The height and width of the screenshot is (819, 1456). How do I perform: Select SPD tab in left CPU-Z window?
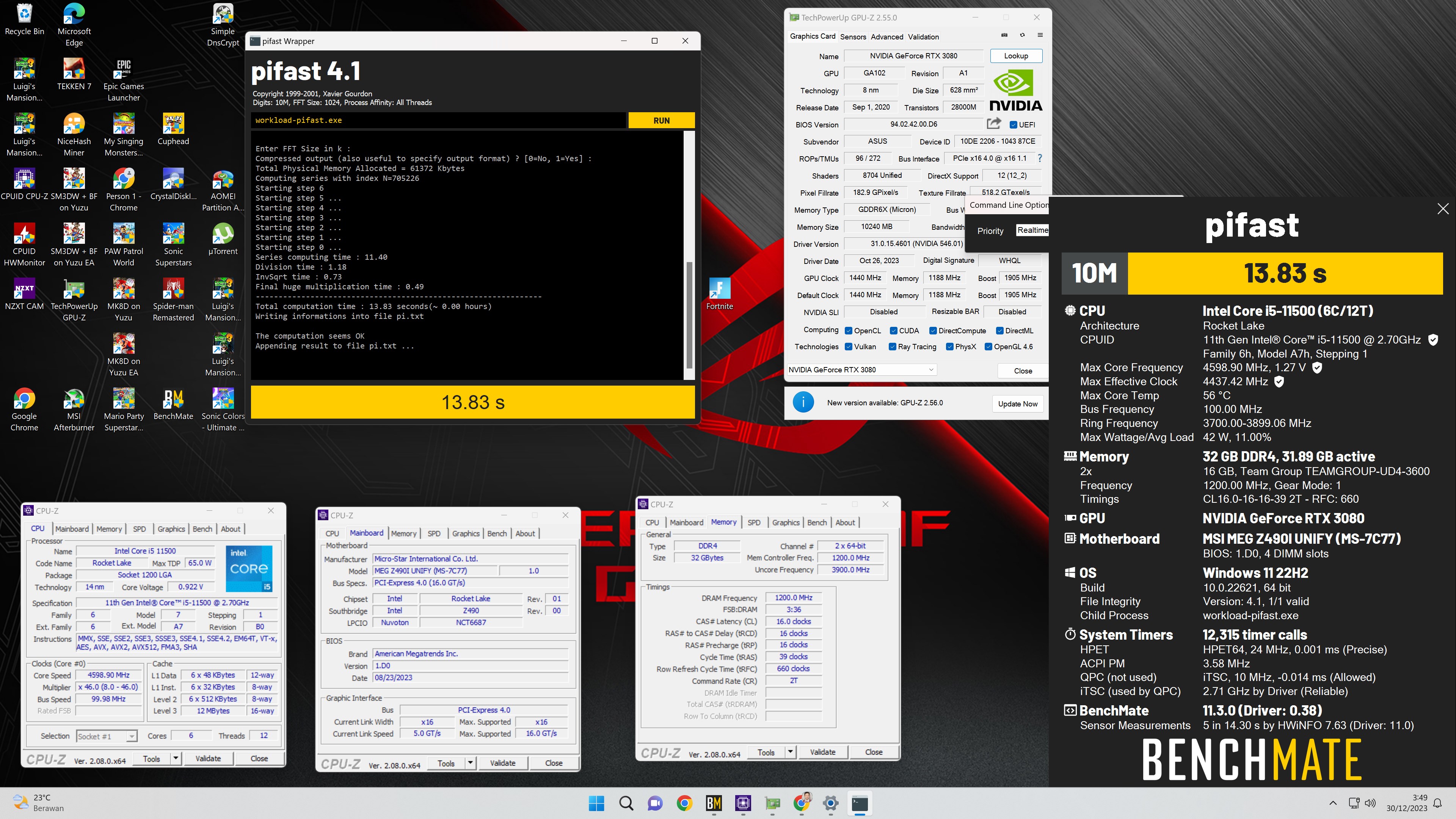(x=139, y=529)
